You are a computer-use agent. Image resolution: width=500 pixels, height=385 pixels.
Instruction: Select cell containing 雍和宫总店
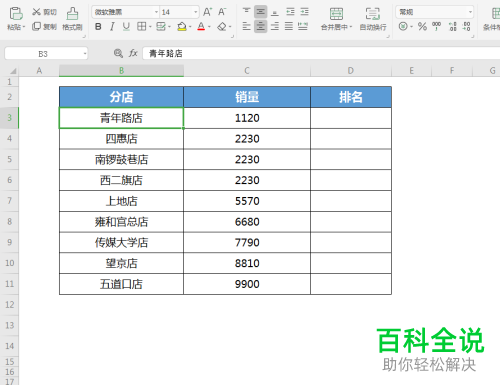pyautogui.click(x=121, y=222)
